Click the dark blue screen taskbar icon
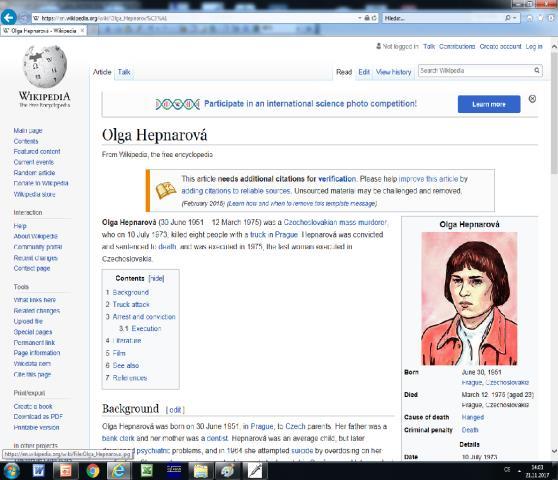558x480 pixels. click(174, 471)
